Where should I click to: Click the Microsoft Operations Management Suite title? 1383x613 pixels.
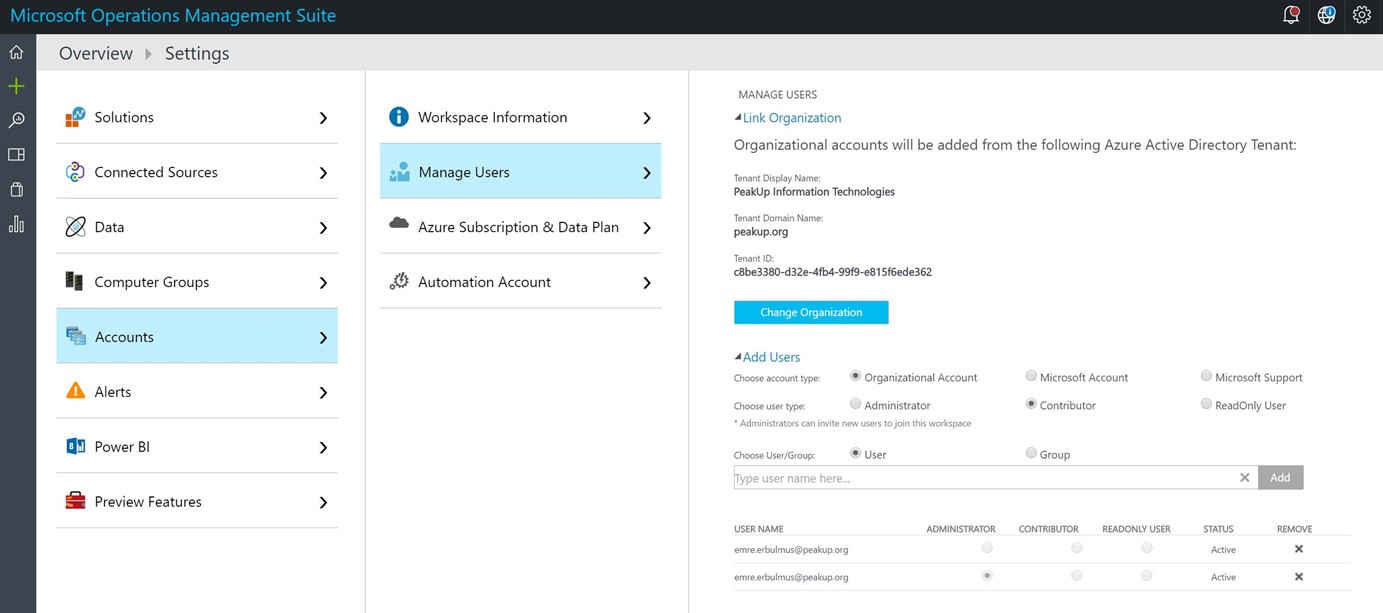coord(173,16)
